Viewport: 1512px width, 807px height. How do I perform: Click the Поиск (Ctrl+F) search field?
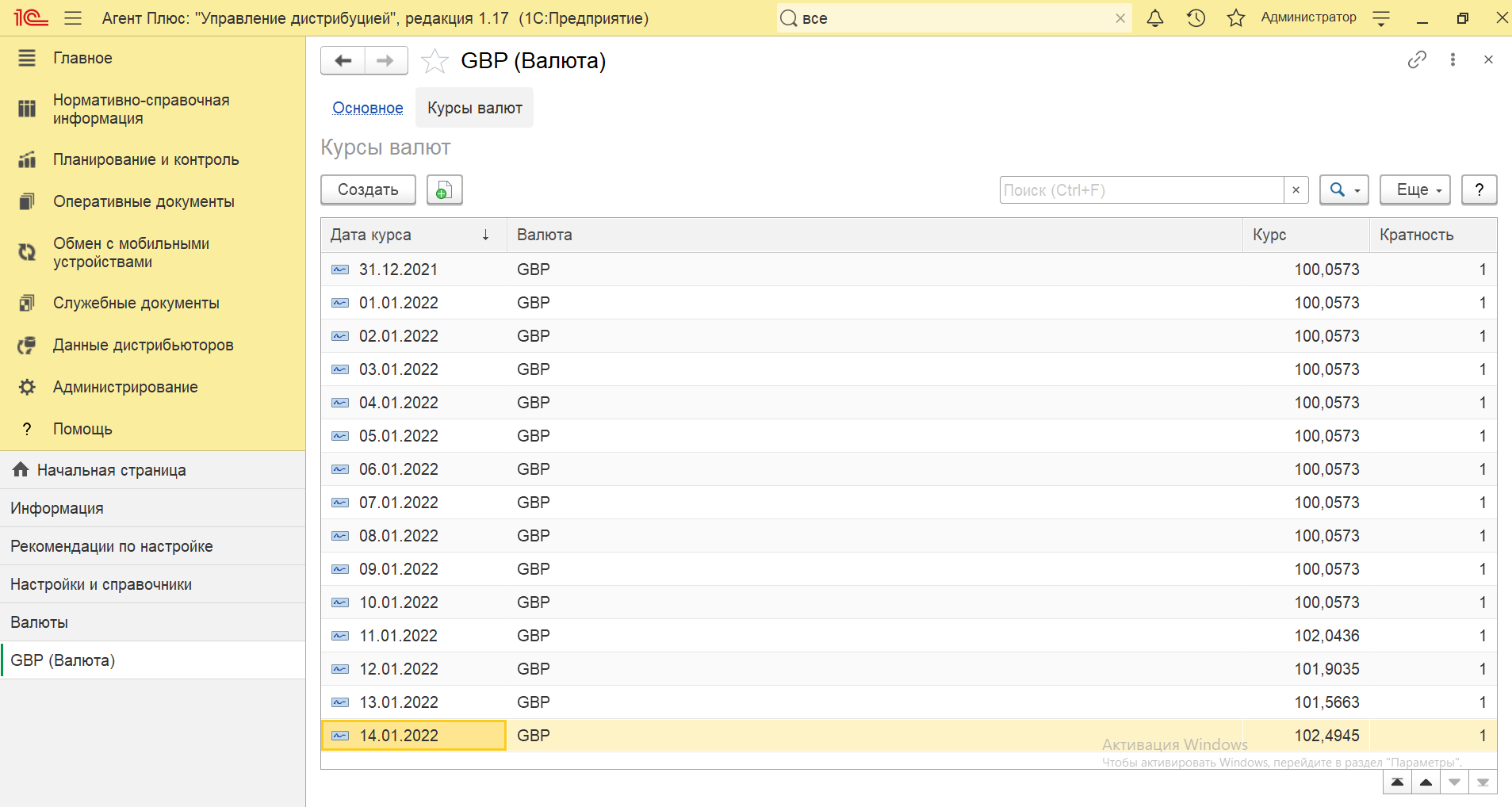click(x=1141, y=190)
